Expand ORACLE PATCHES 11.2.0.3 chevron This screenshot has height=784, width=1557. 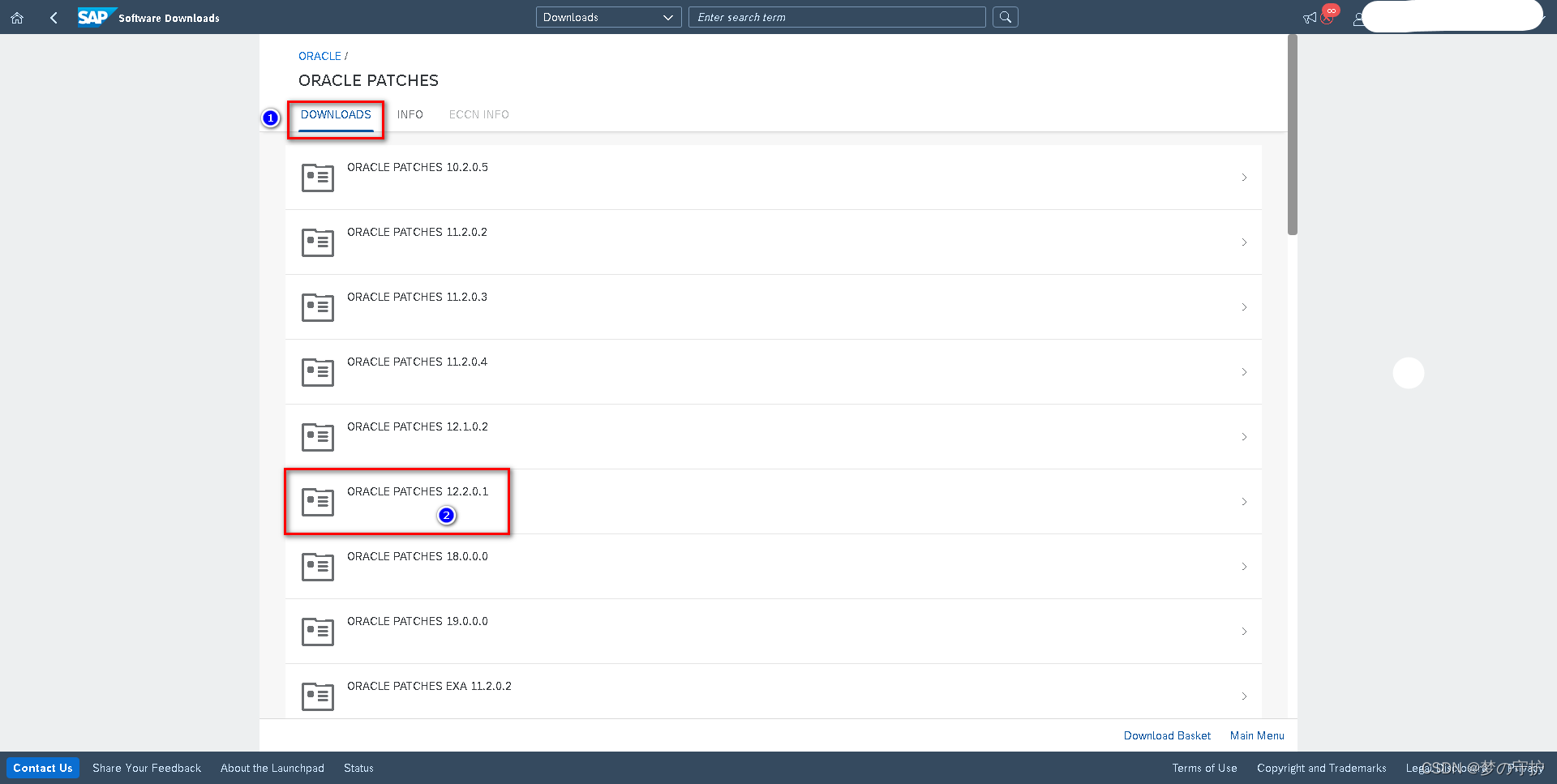point(1244,307)
